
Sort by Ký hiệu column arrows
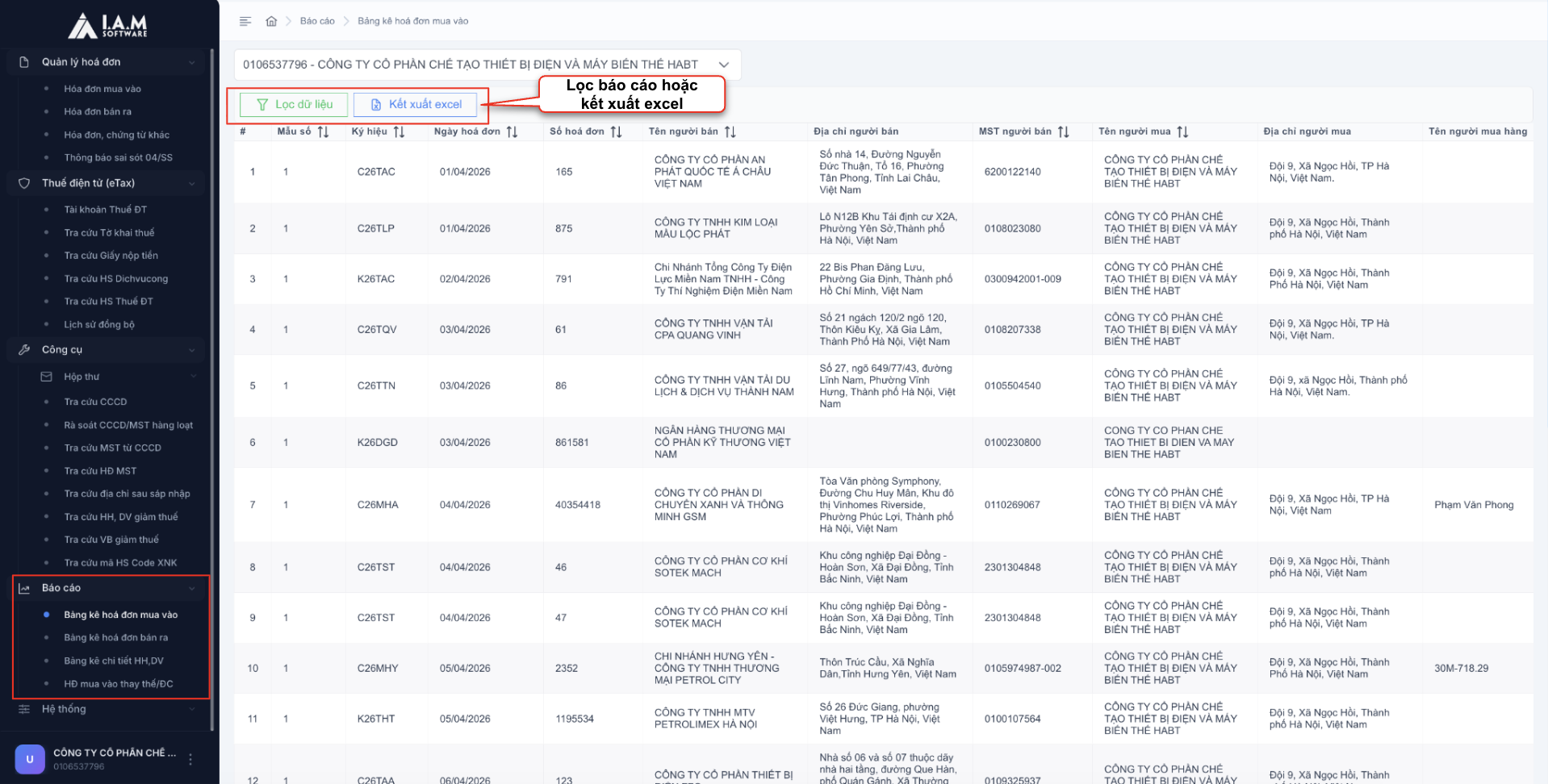tap(399, 131)
